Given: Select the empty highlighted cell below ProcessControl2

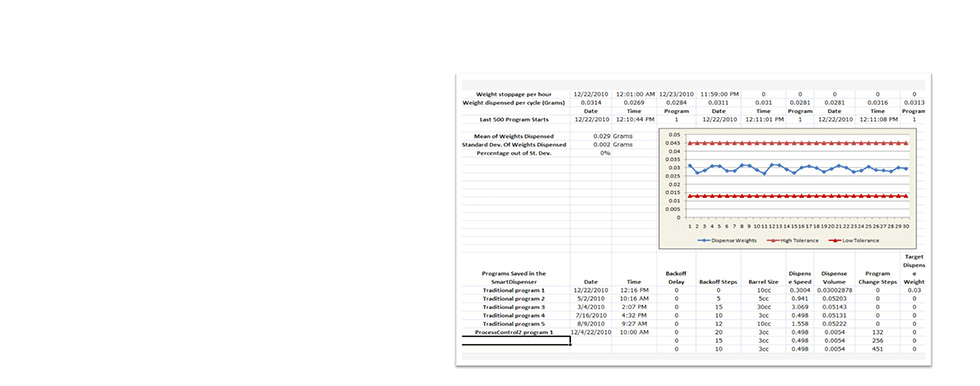Looking at the screenshot, I should pyautogui.click(x=516, y=340).
